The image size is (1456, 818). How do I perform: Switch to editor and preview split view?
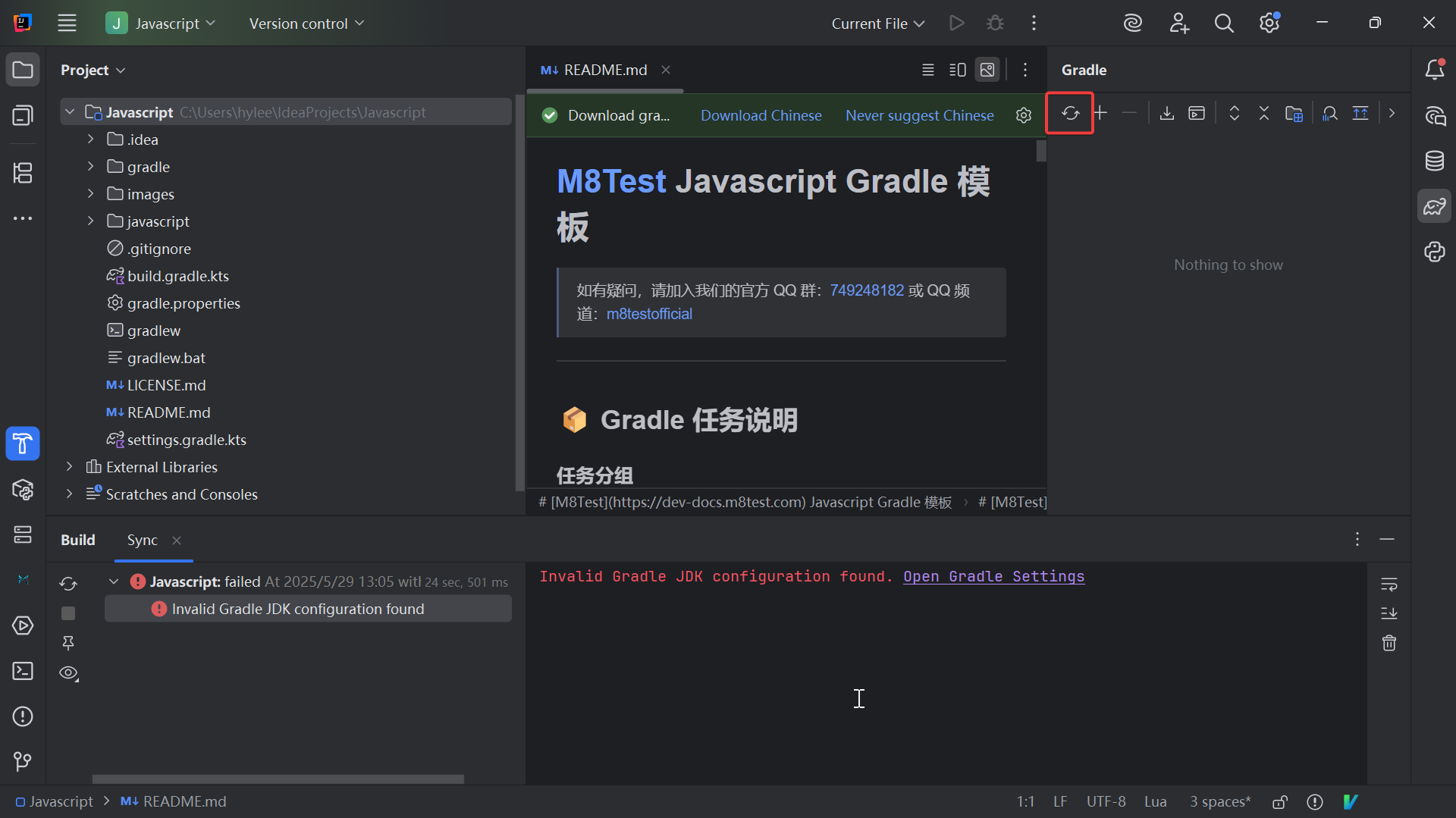(957, 69)
